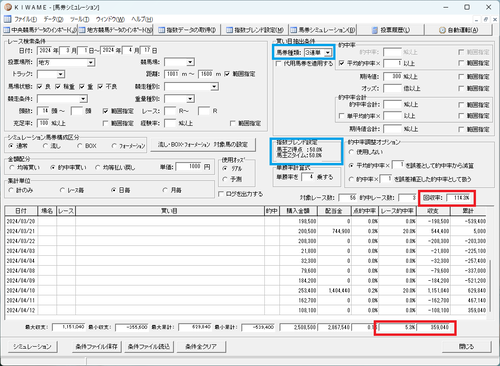Image resolution: width=500 pixels, height=366 pixels.
Task: Select the BOX radio button
Action: point(79,146)
